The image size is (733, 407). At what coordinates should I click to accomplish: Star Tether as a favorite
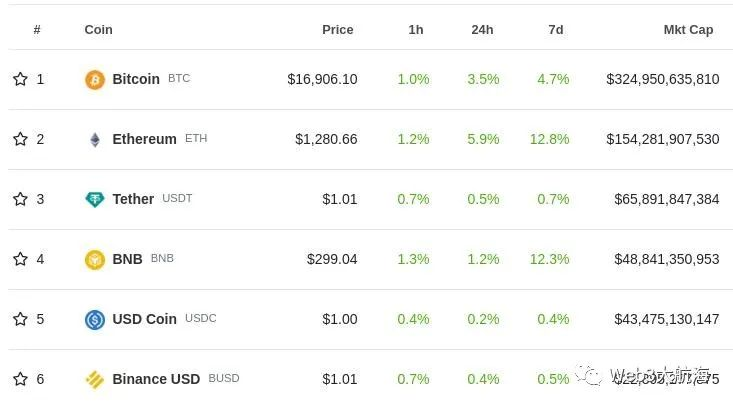pyautogui.click(x=20, y=199)
